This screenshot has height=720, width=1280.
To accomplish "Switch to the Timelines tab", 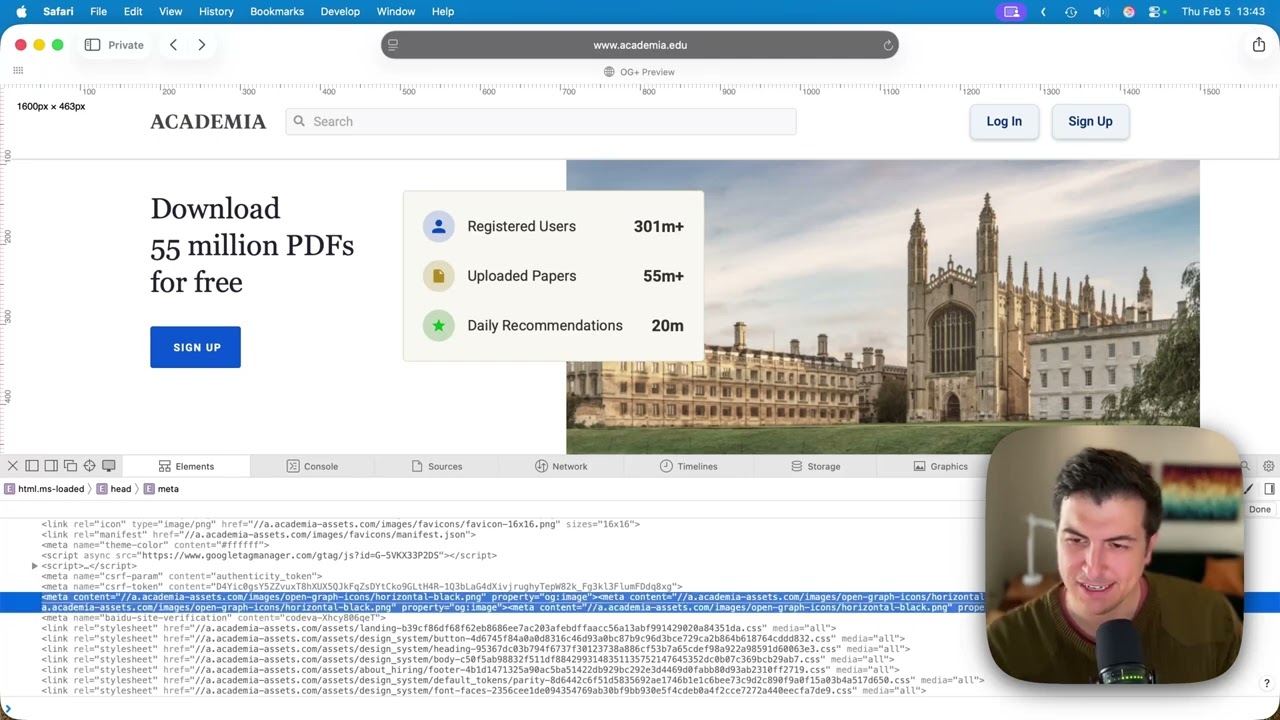I will coord(688,466).
